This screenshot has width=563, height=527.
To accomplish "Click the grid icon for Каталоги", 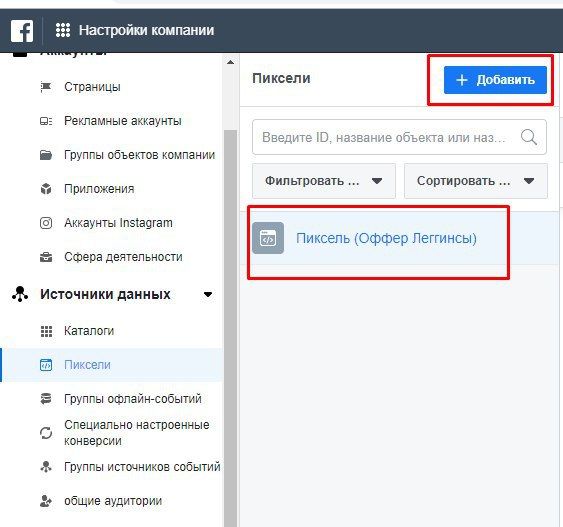I will point(46,331).
